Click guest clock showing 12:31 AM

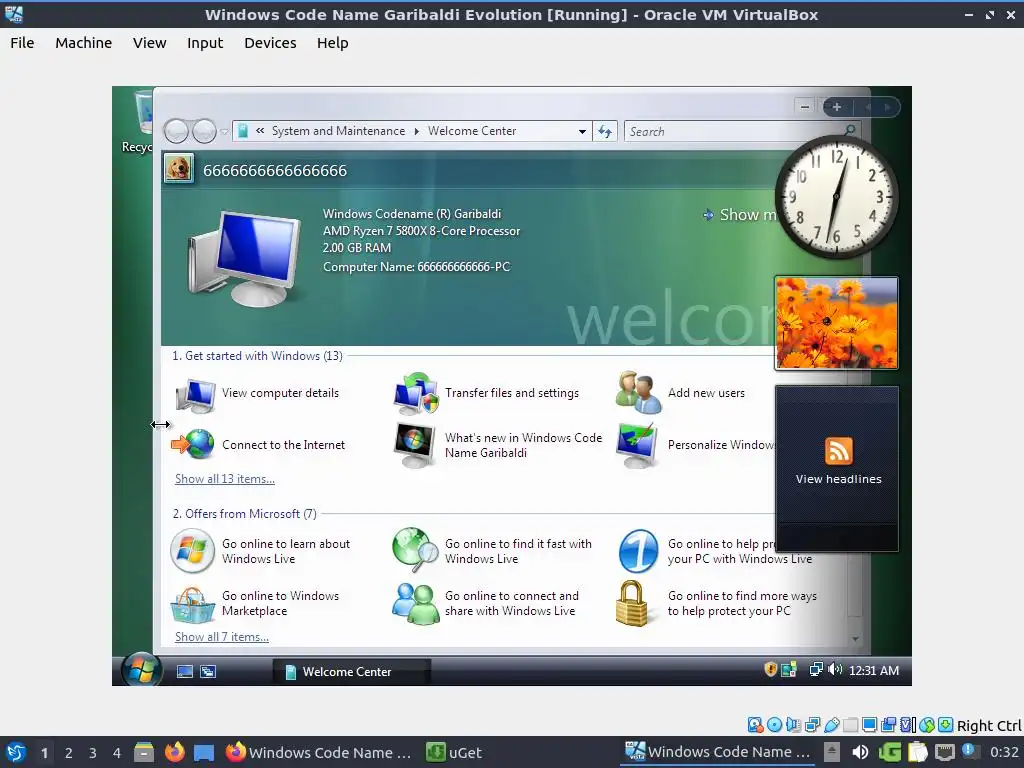874,671
